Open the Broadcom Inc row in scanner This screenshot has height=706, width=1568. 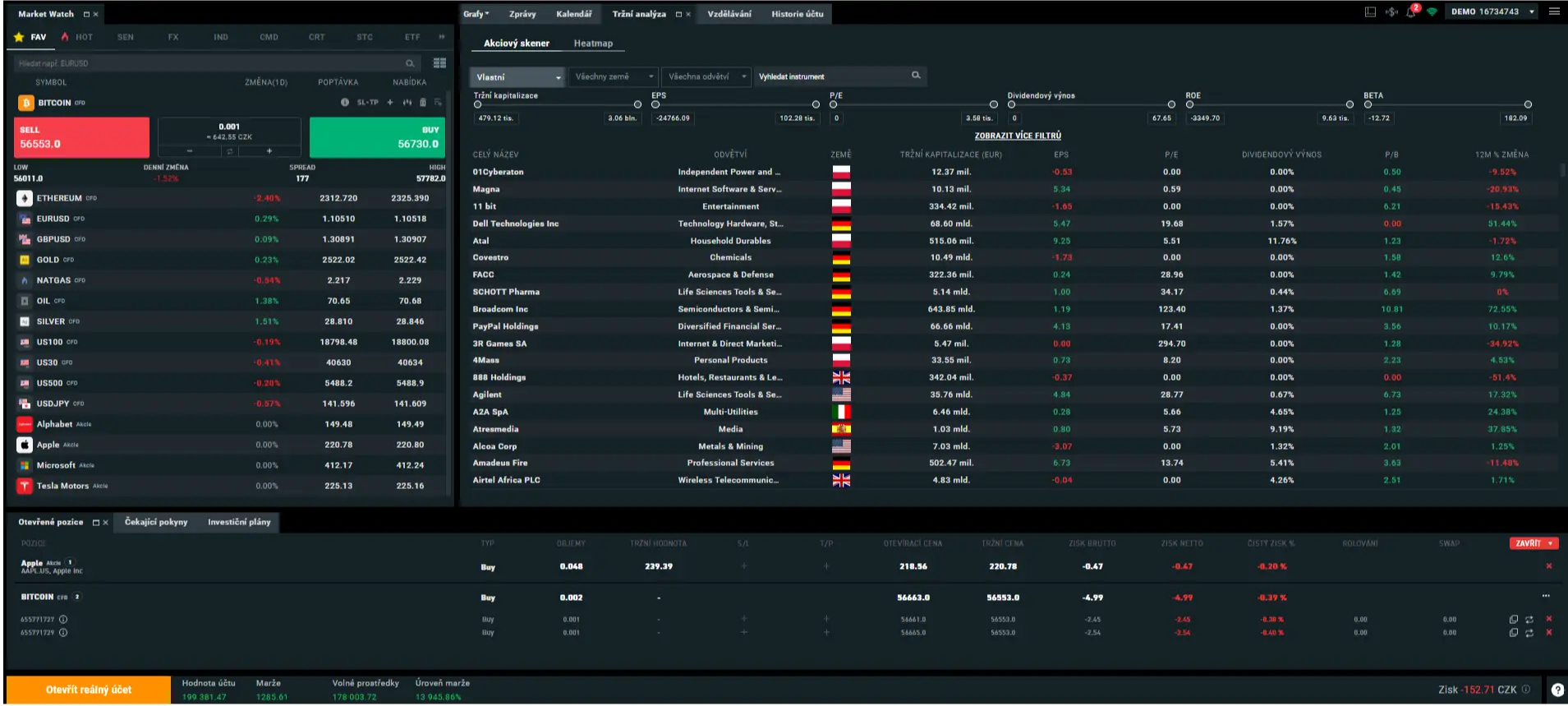click(1014, 309)
